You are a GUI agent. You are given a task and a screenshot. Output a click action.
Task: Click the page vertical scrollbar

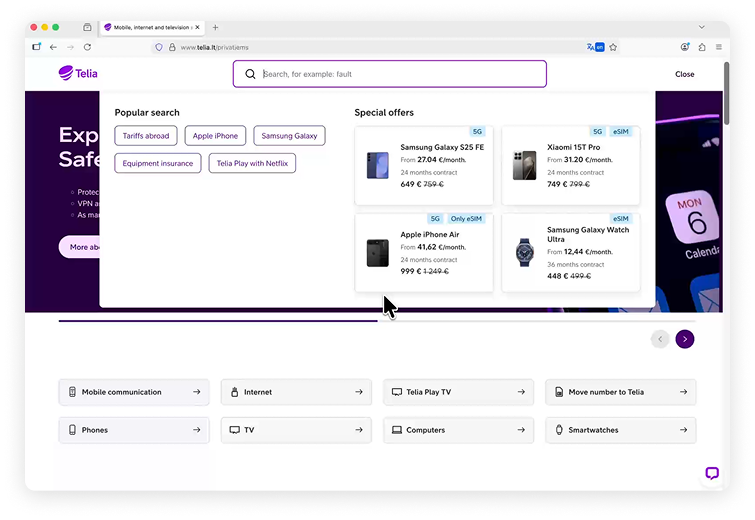(726, 93)
